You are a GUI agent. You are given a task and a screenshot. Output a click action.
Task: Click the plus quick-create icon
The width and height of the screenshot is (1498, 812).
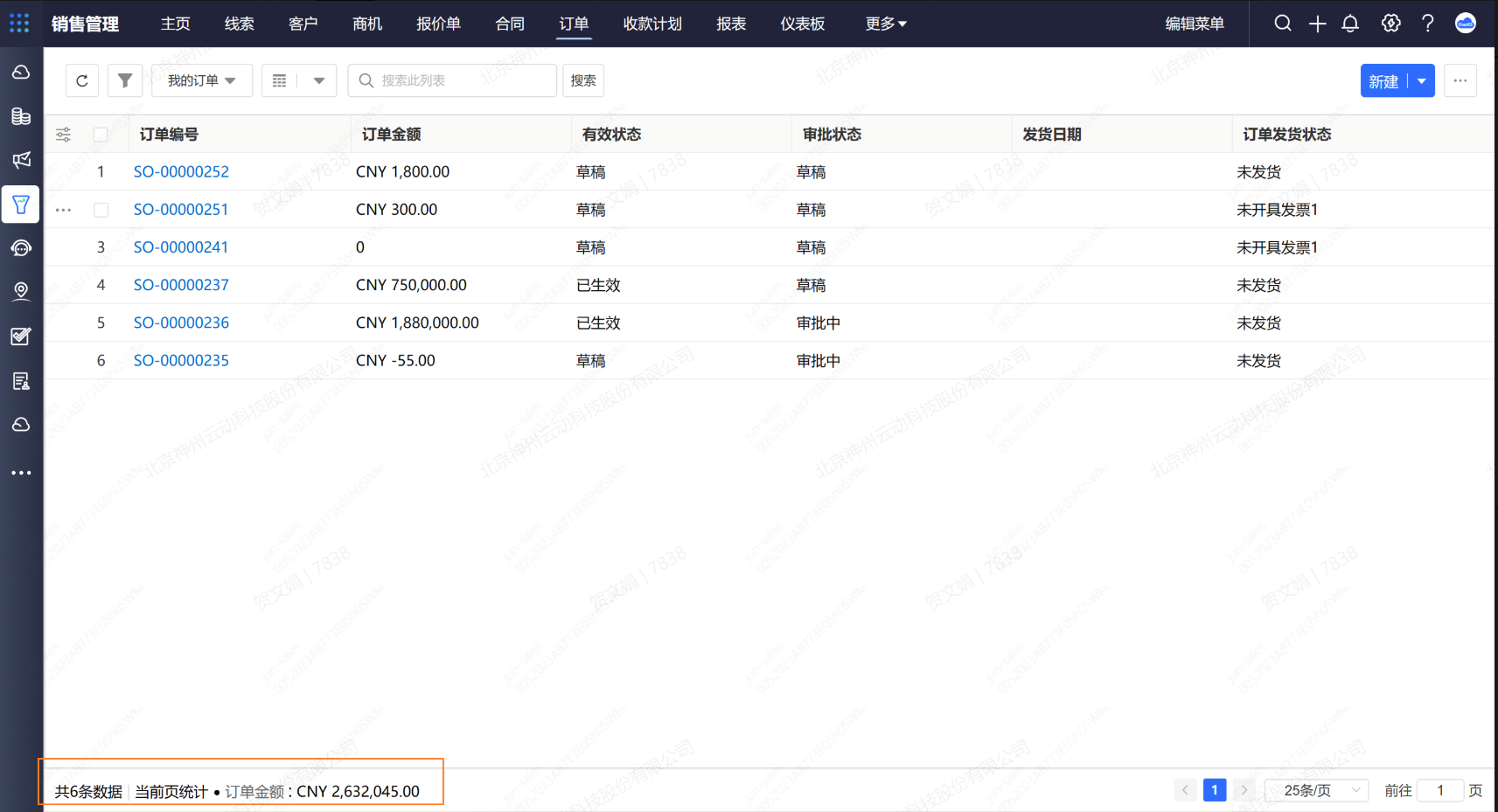tap(1317, 24)
